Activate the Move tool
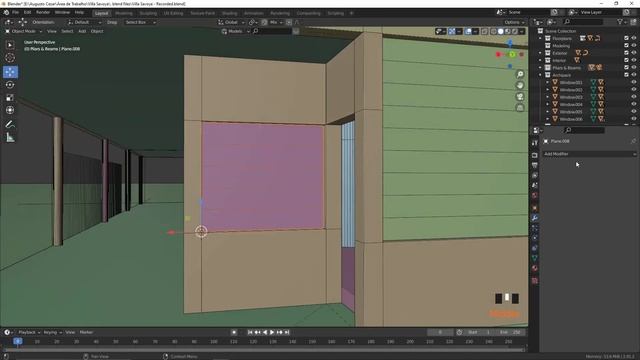This screenshot has height=360, width=640. click(10, 72)
